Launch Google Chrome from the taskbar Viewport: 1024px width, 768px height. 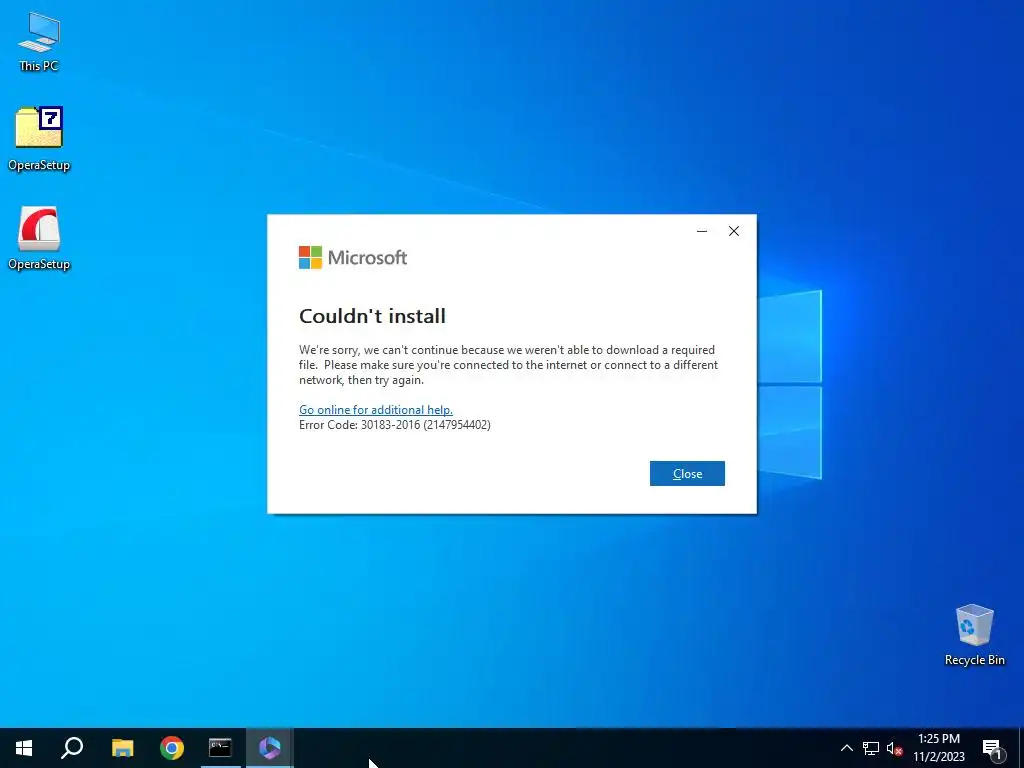coord(172,748)
